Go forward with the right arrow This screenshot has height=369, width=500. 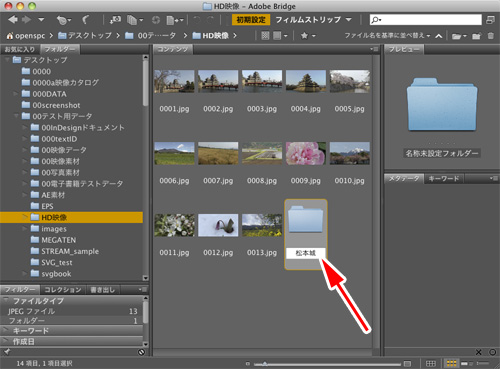(26, 20)
